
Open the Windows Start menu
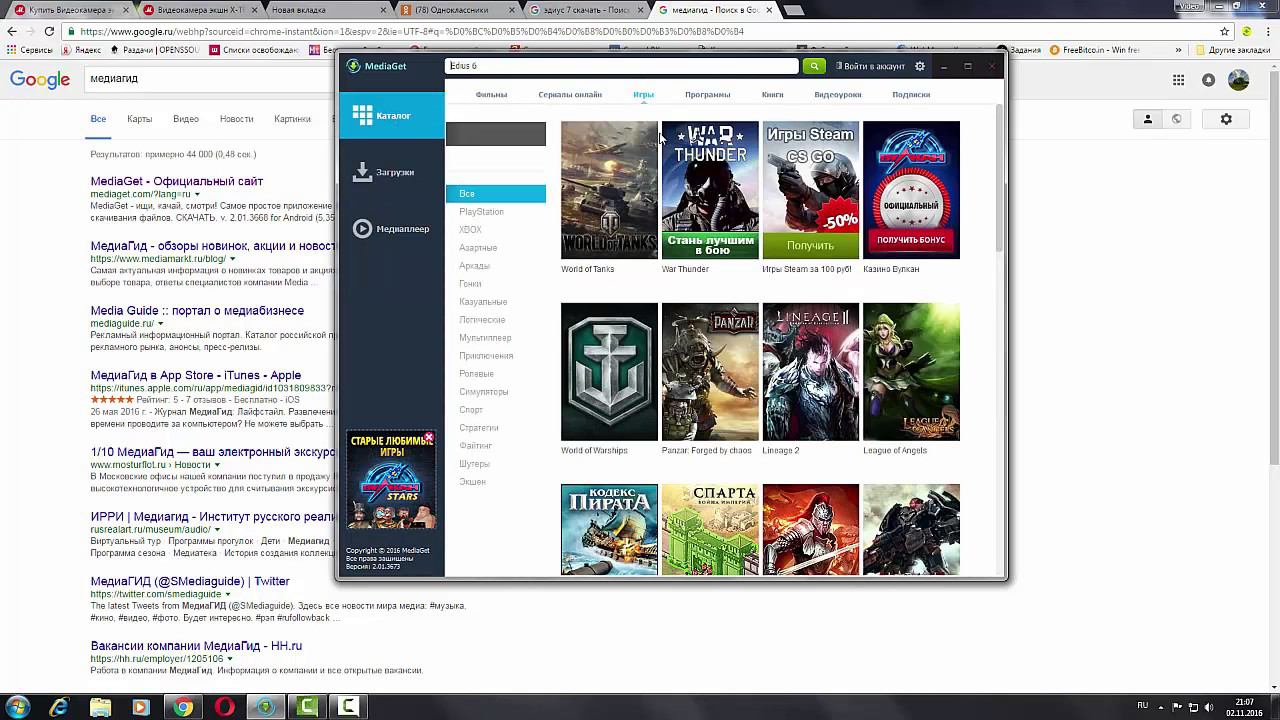[17, 707]
